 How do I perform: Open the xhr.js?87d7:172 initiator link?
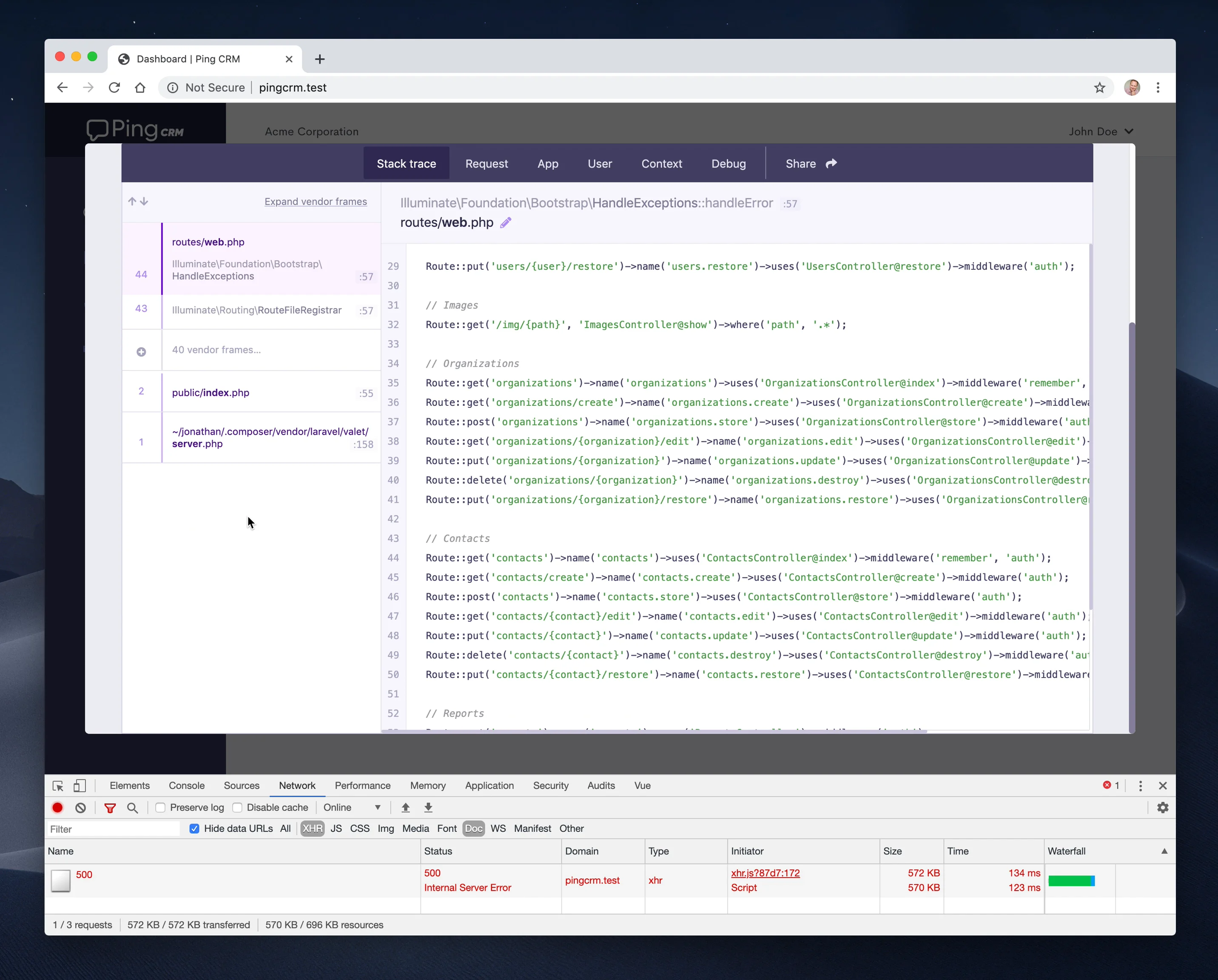765,873
